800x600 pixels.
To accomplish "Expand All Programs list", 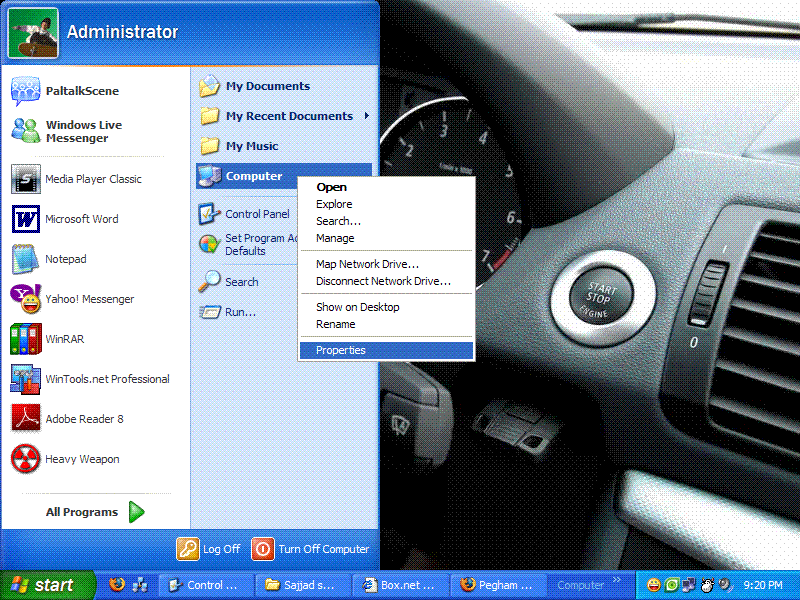I will (94, 512).
